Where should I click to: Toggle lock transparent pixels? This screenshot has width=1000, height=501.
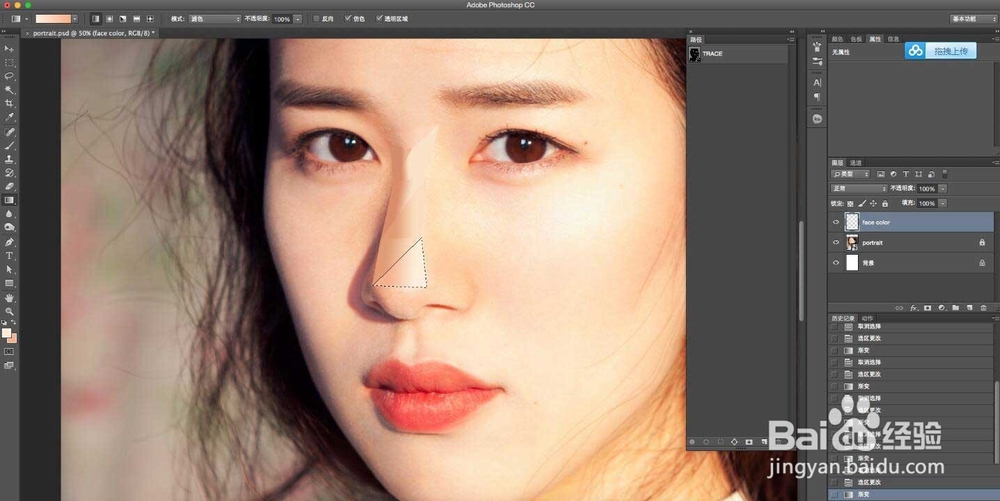[850, 204]
